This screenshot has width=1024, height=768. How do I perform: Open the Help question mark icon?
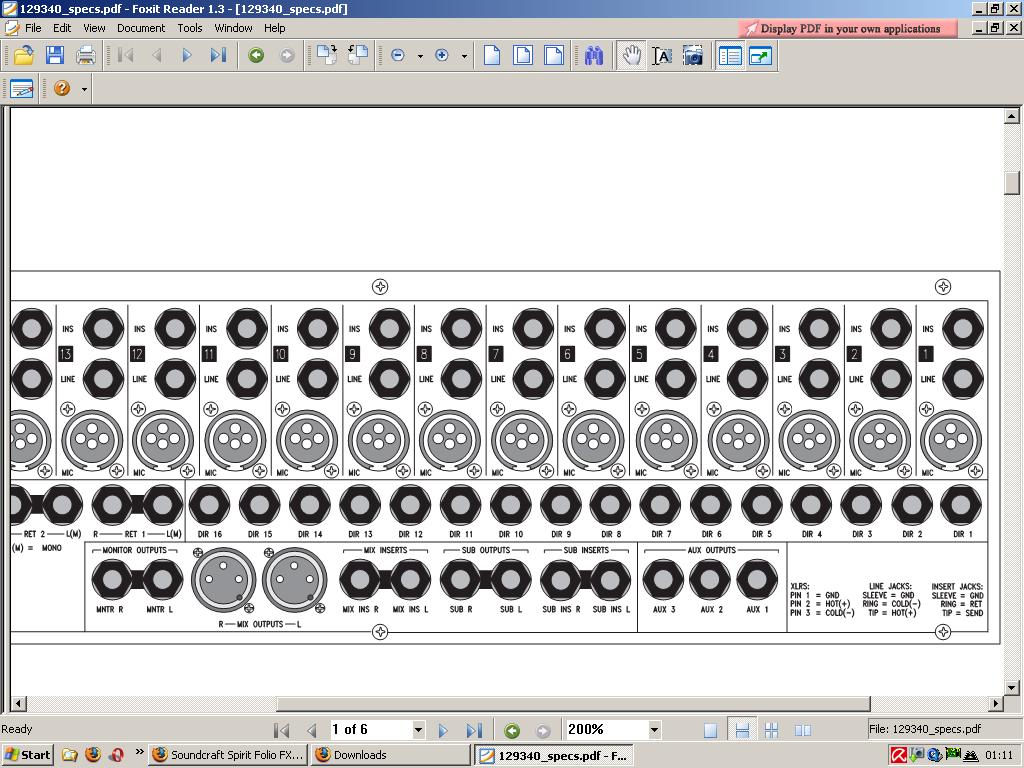(x=62, y=88)
